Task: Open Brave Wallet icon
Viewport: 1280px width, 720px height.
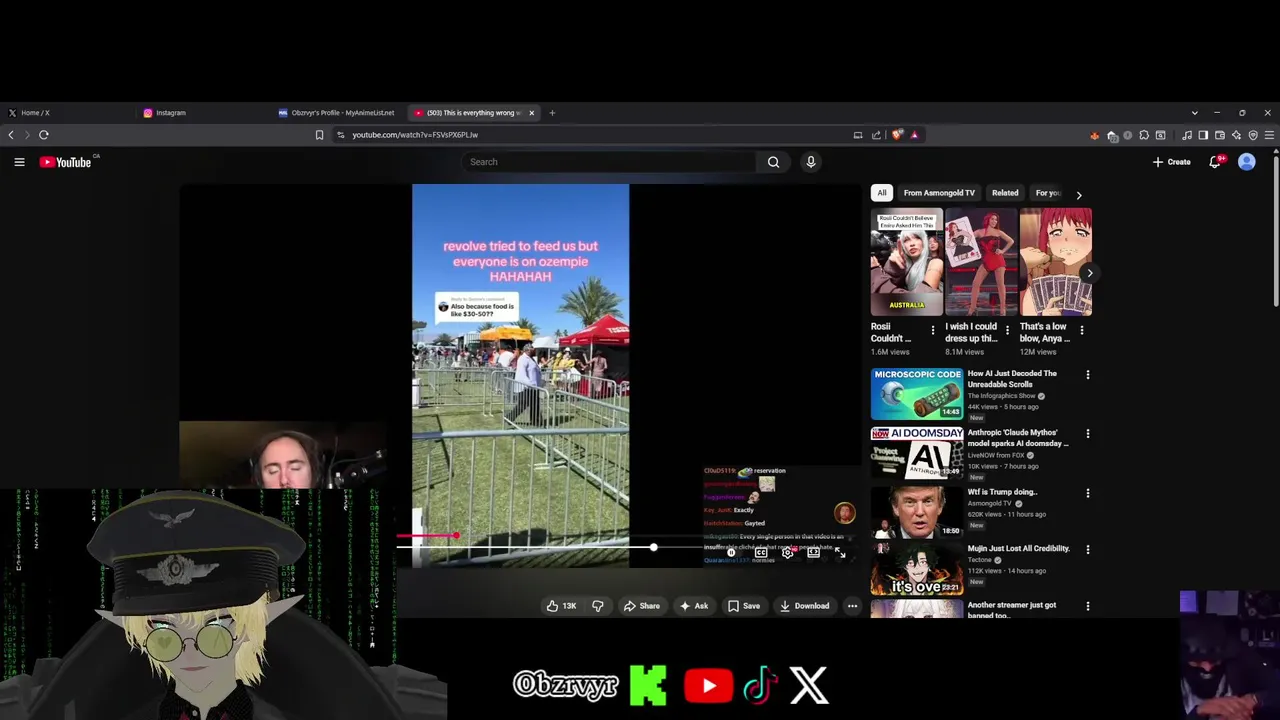Action: [x=1220, y=135]
